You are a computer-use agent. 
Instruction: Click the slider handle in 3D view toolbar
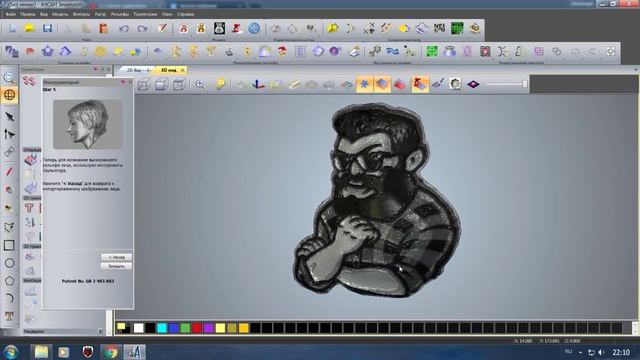pyautogui.click(x=525, y=84)
